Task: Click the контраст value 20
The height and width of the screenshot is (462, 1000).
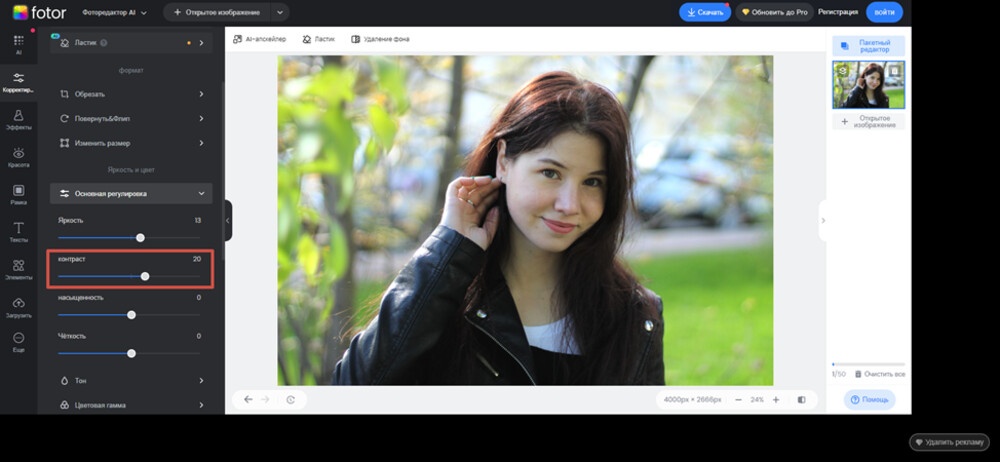Action: click(196, 258)
